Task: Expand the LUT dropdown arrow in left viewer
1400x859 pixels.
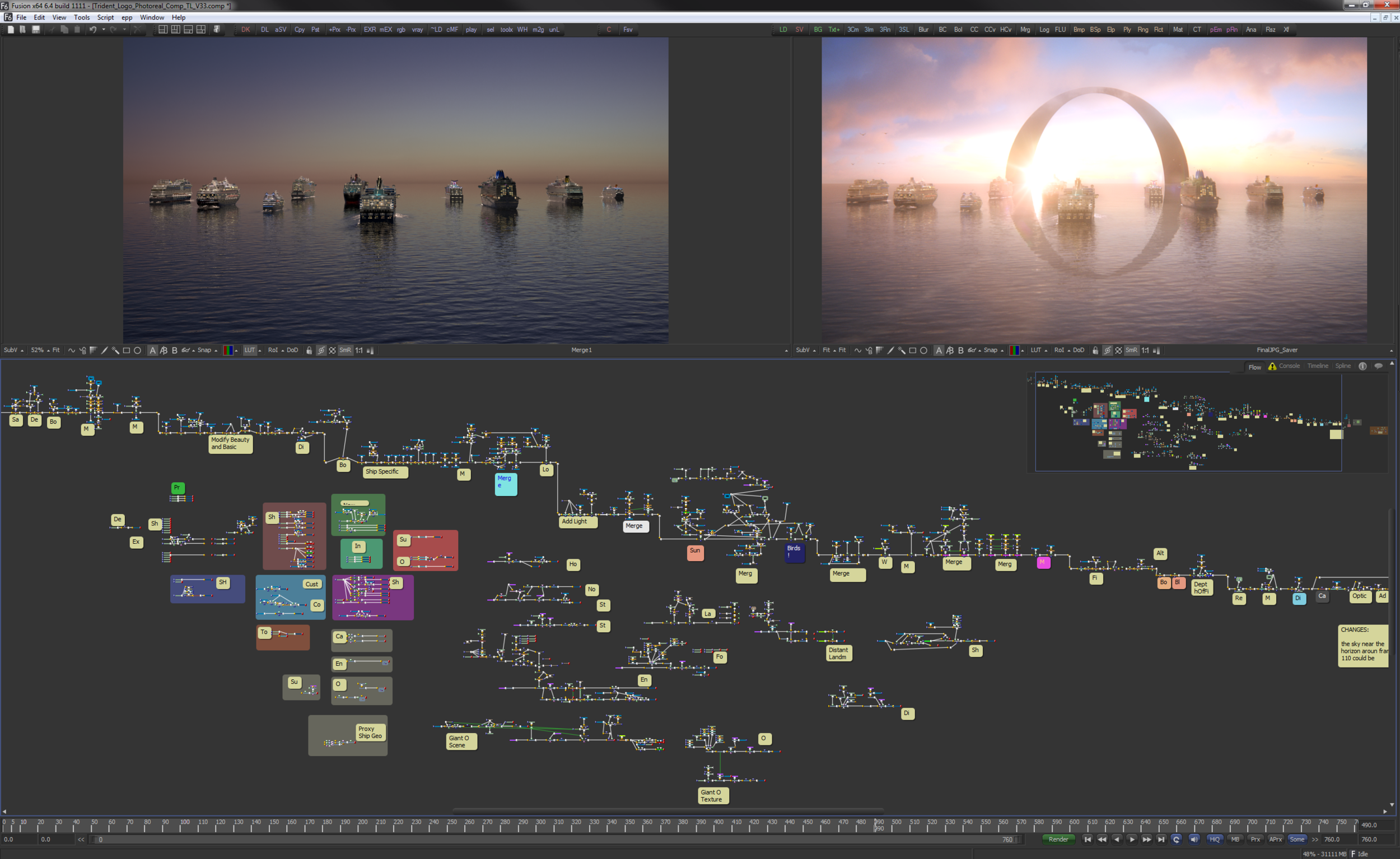Action: click(260, 351)
